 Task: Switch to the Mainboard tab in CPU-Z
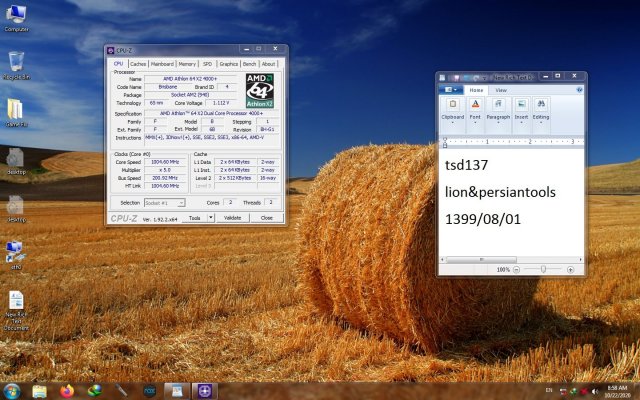point(162,63)
